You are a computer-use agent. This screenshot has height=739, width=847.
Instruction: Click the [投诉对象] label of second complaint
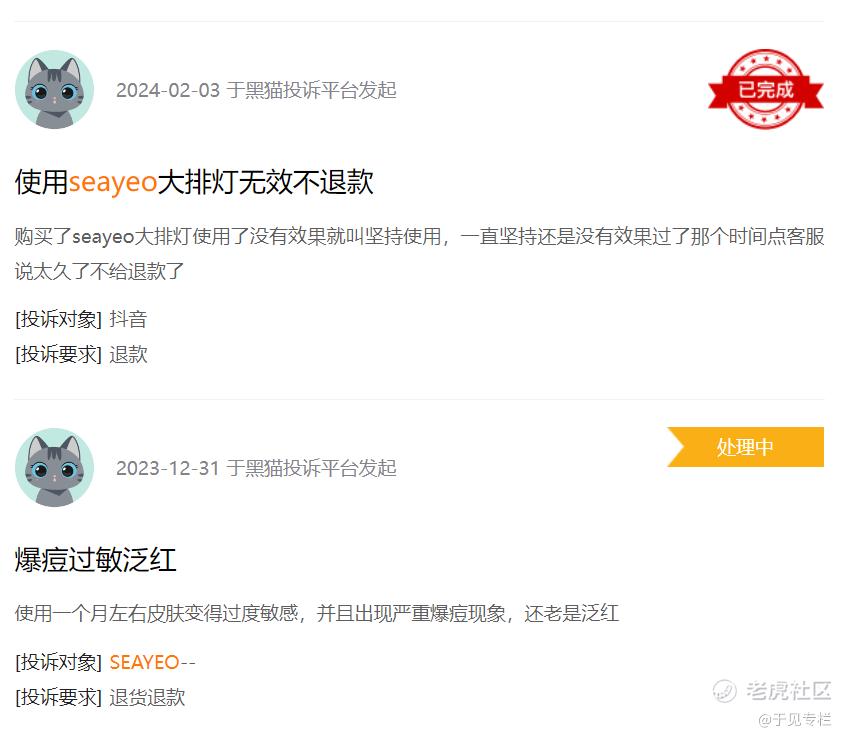pos(58,662)
